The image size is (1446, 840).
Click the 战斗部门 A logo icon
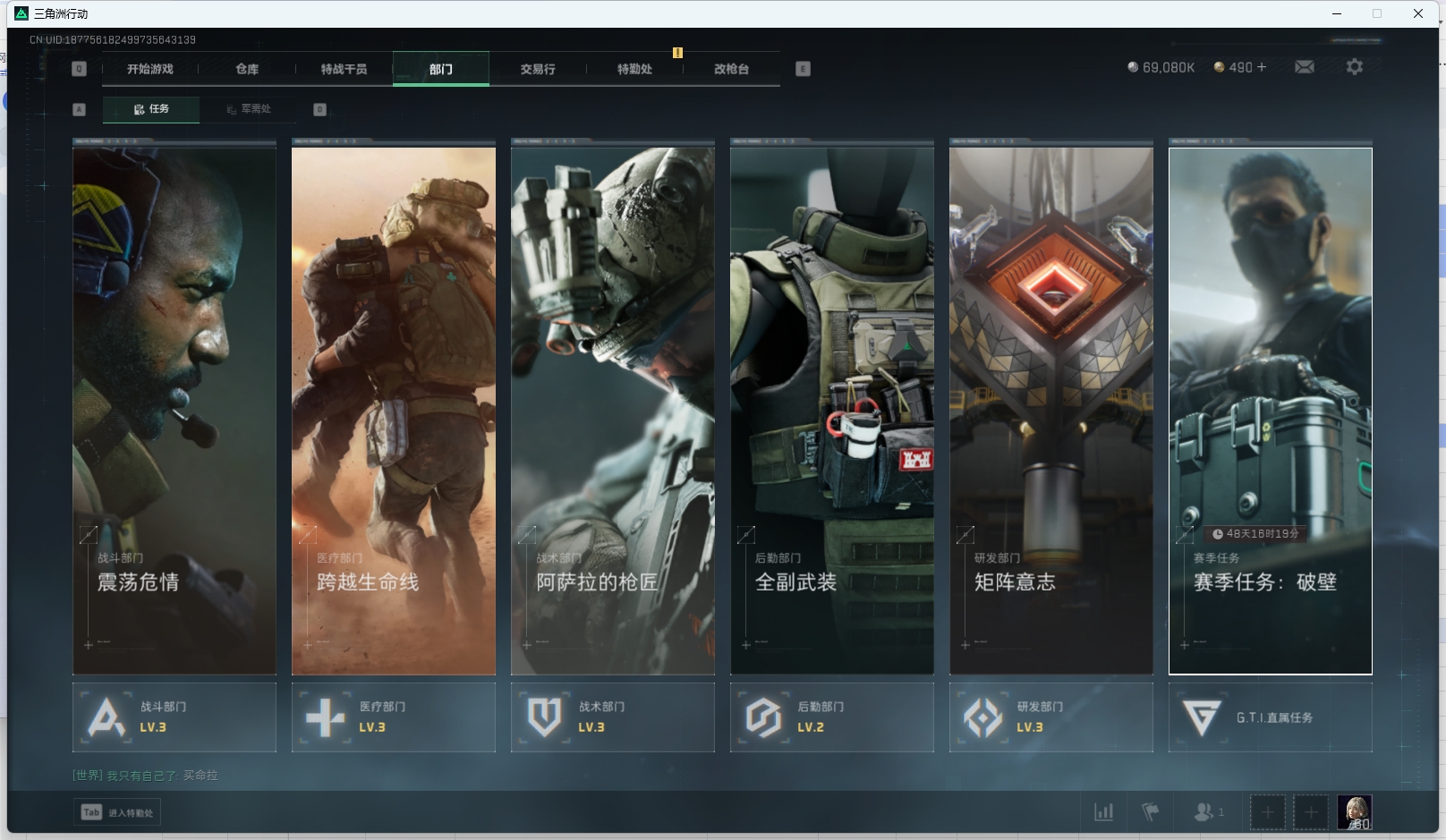pos(106,717)
